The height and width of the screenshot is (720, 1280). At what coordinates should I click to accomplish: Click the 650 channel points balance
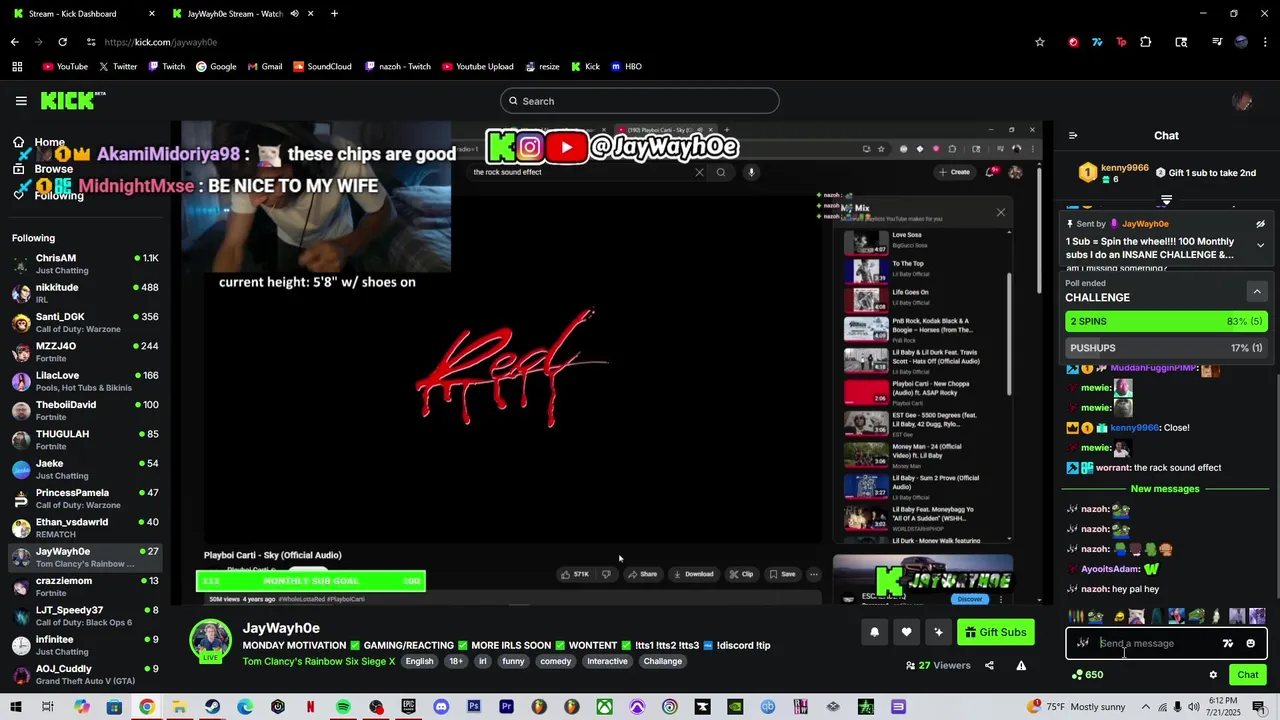coord(1087,675)
